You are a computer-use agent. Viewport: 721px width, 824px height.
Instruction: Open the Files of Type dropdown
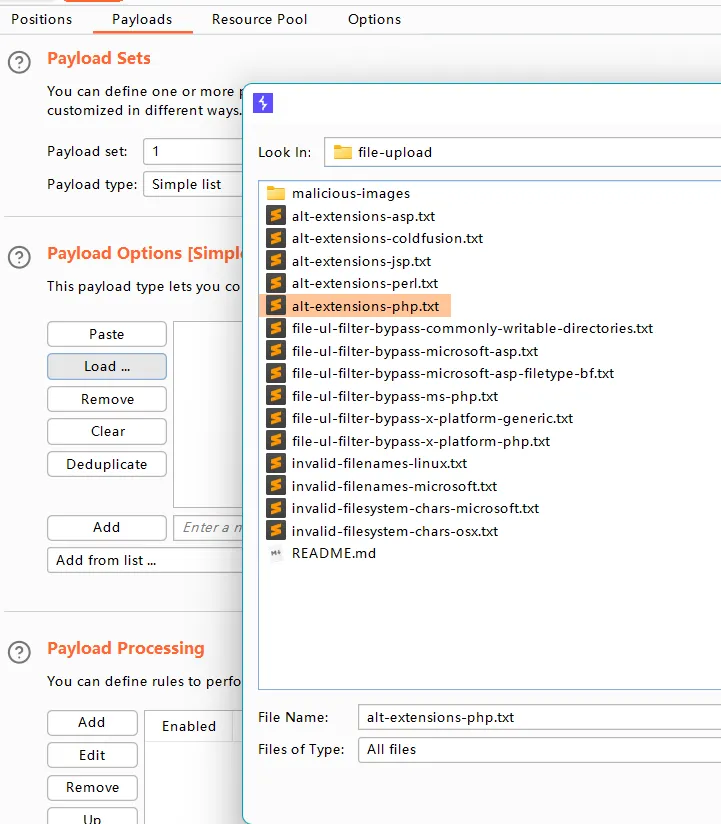point(538,749)
